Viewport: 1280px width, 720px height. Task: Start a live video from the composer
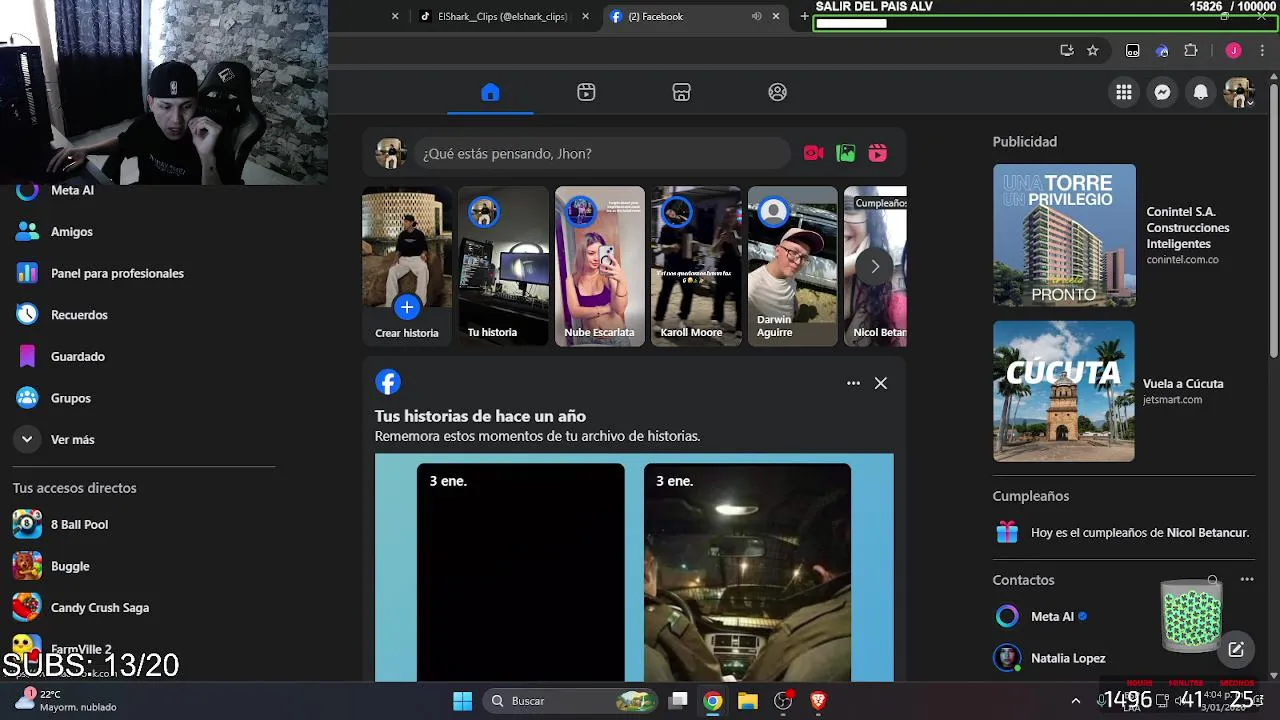814,153
